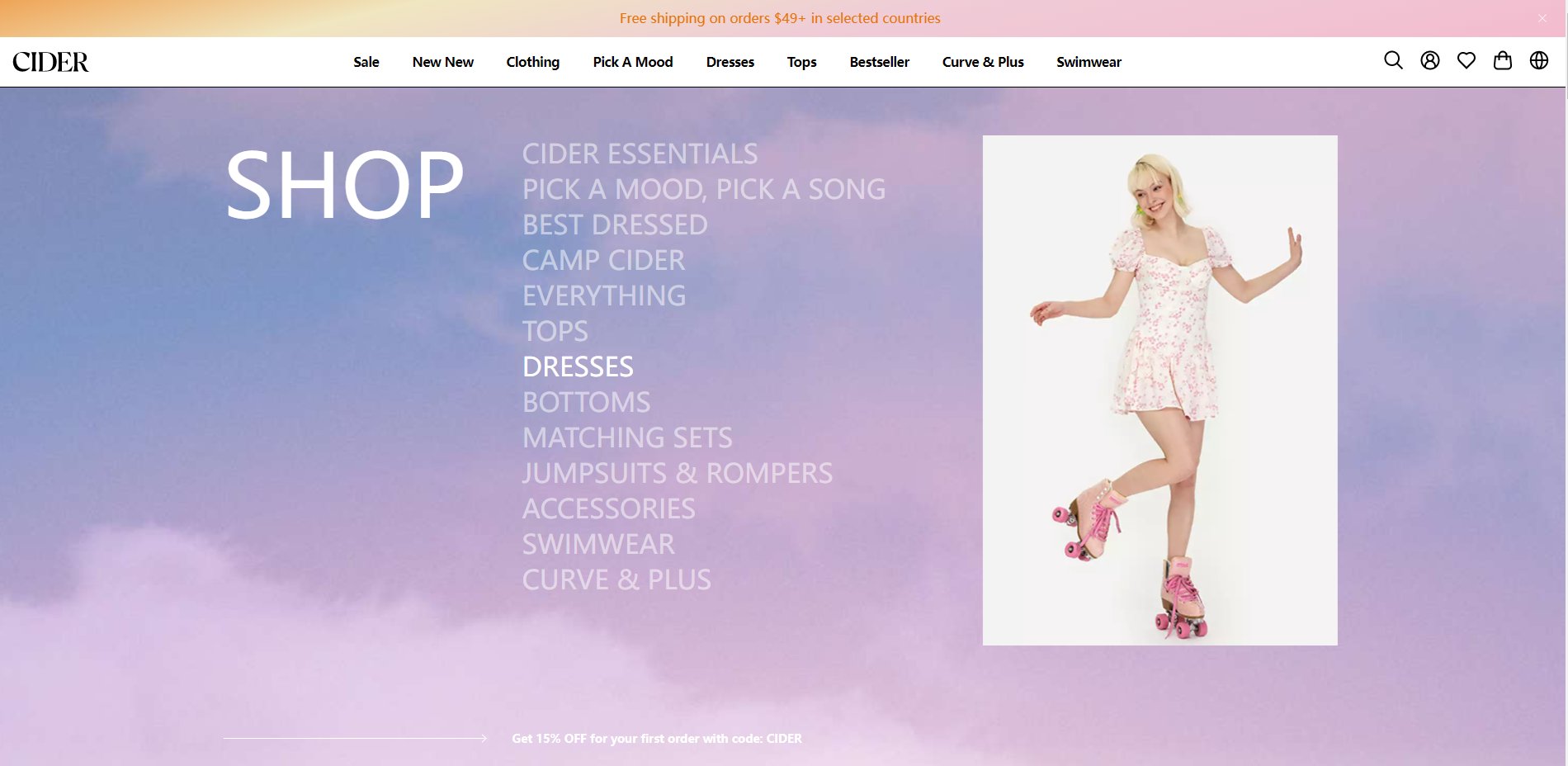Viewport: 1568px width, 766px height.
Task: Click the arrow beside the promo code text
Action: pos(482,738)
